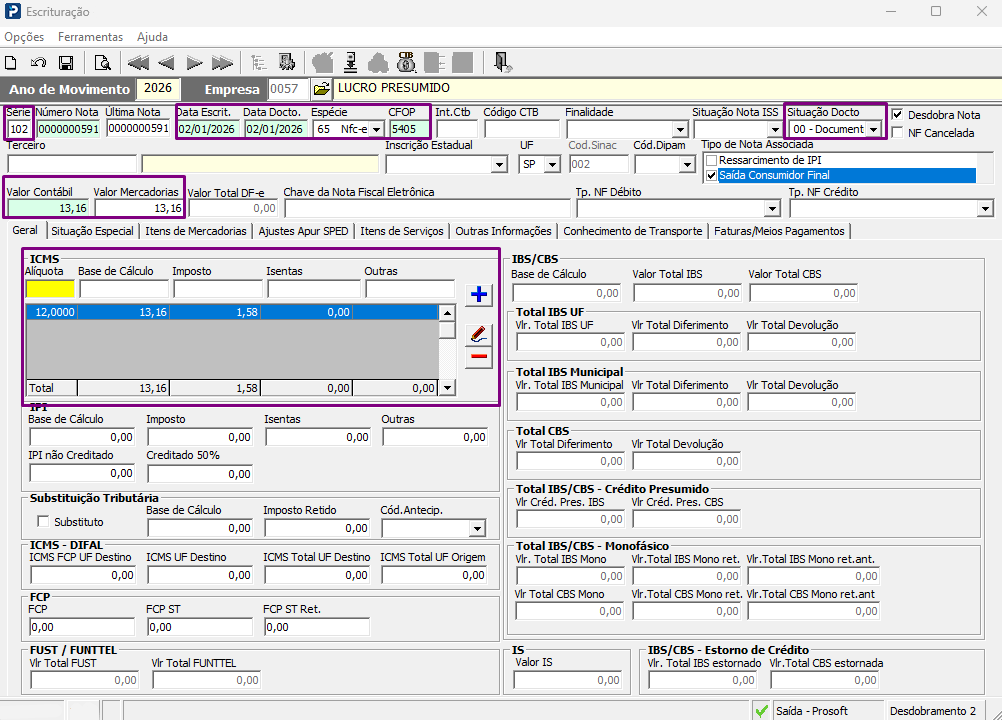This screenshot has width=1002, height=720.
Task: Click the Valor Contábil field
Action: (x=49, y=208)
